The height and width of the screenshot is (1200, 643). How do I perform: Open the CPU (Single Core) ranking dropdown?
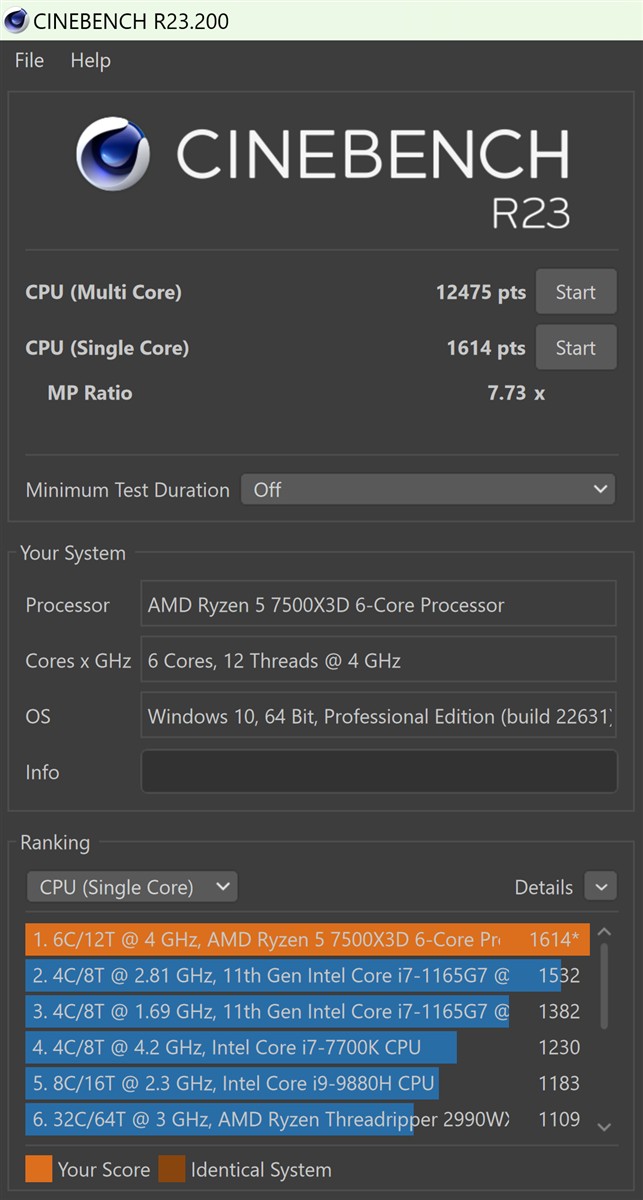click(x=132, y=887)
